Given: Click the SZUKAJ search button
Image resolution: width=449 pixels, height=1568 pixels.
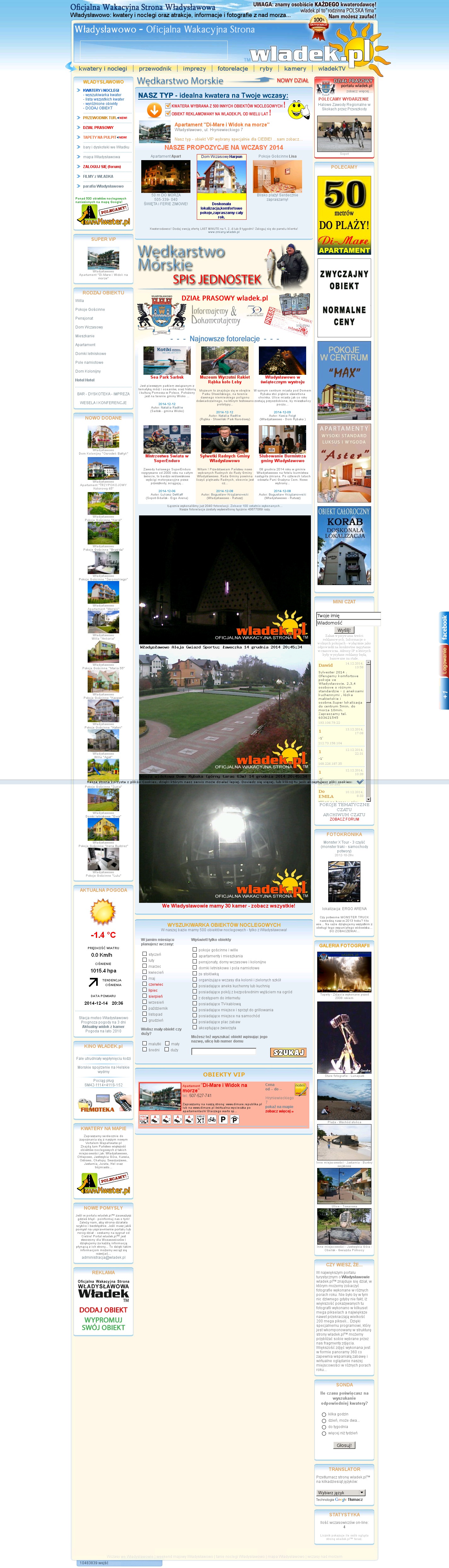Looking at the screenshot, I should pyautogui.click(x=288, y=1053).
